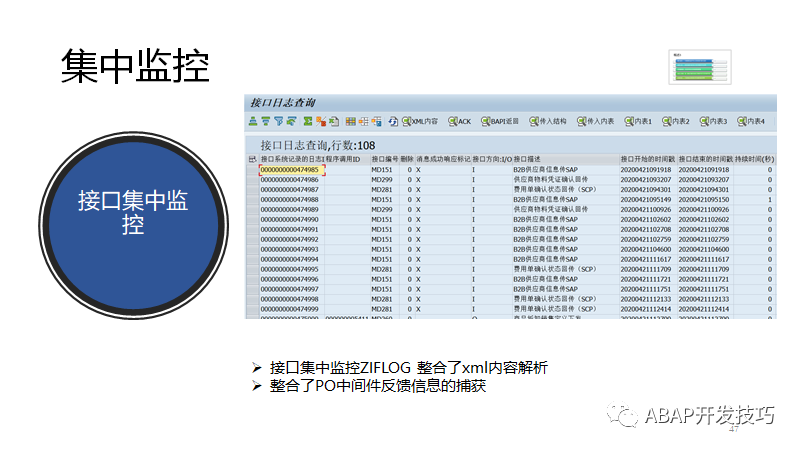Click the 内表4 toolbar button
800x450 pixels.
point(751,121)
